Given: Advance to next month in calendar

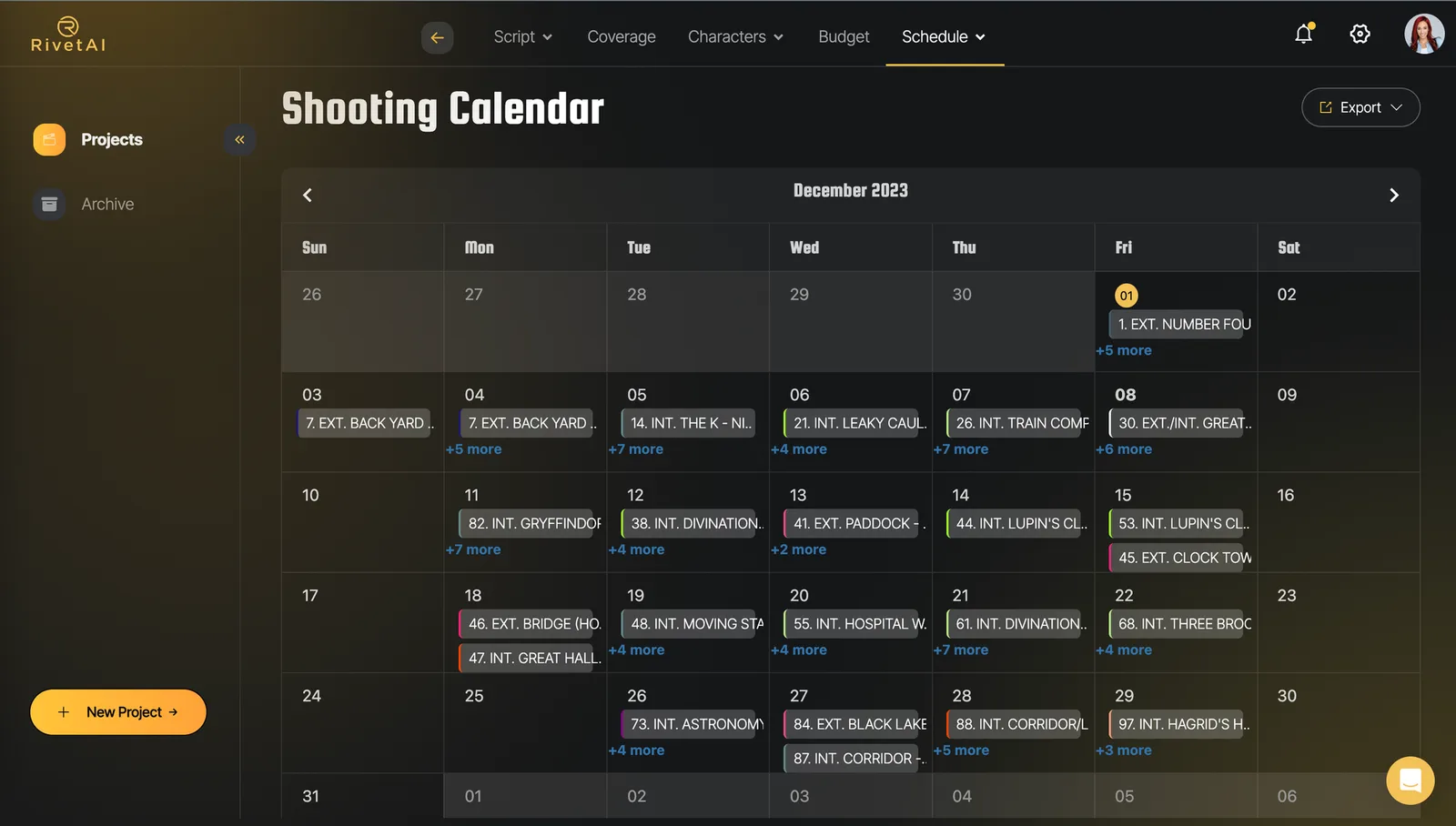Looking at the screenshot, I should [1393, 195].
